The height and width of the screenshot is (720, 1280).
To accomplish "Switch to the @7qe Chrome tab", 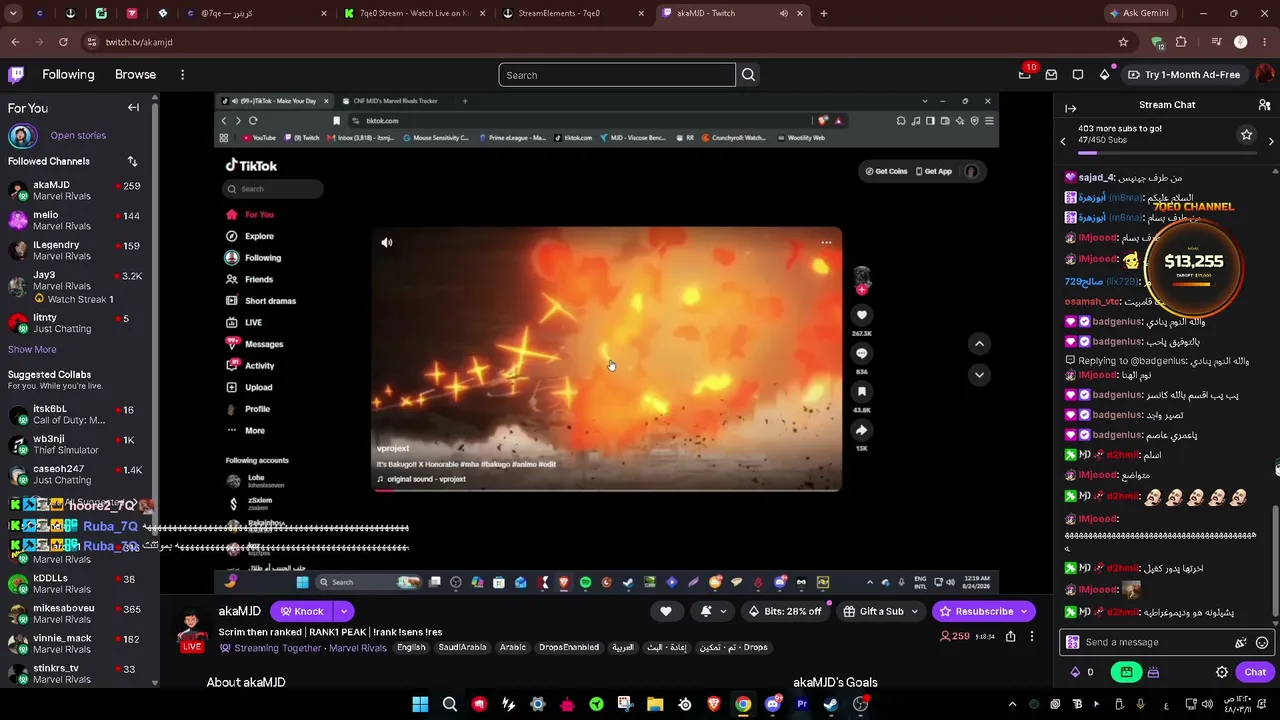I will pyautogui.click(x=256, y=13).
